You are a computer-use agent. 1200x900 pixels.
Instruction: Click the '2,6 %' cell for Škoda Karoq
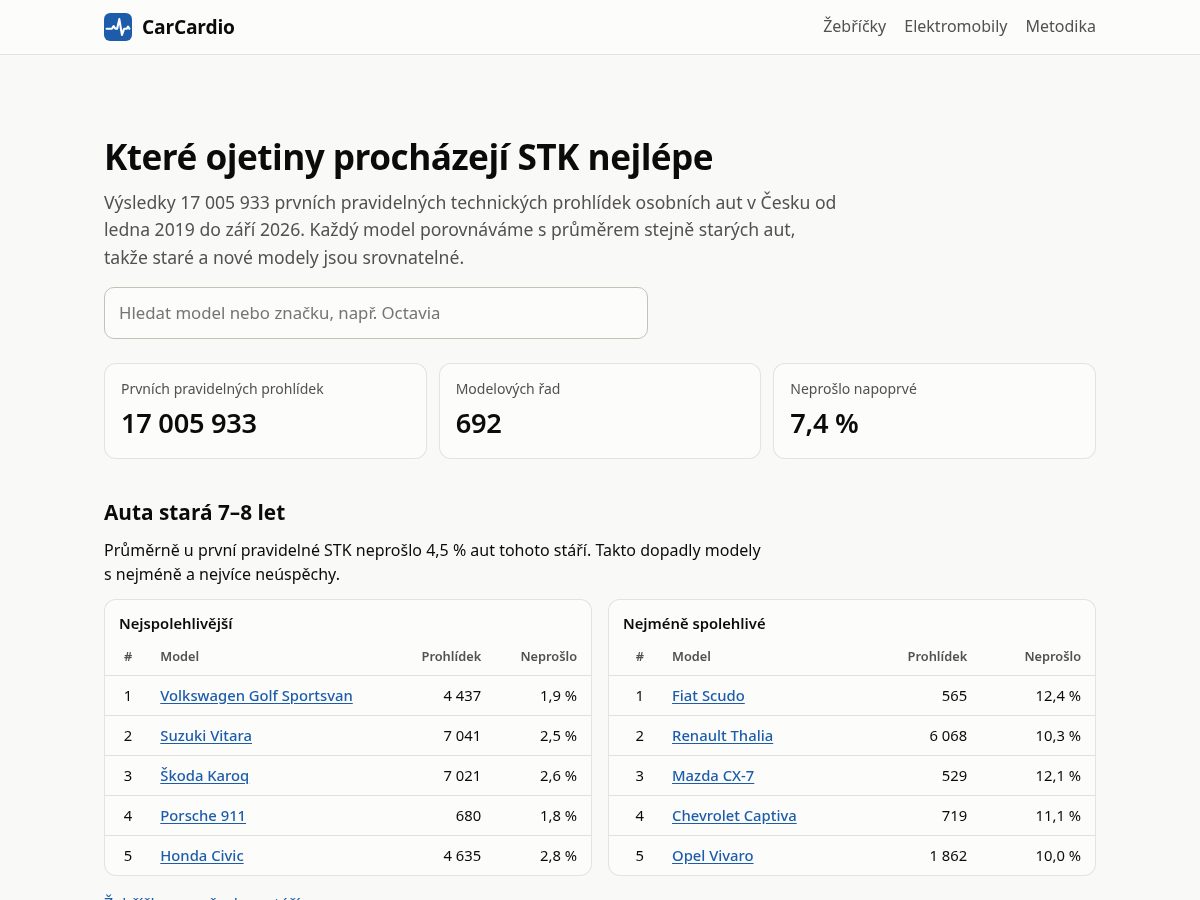click(x=558, y=776)
